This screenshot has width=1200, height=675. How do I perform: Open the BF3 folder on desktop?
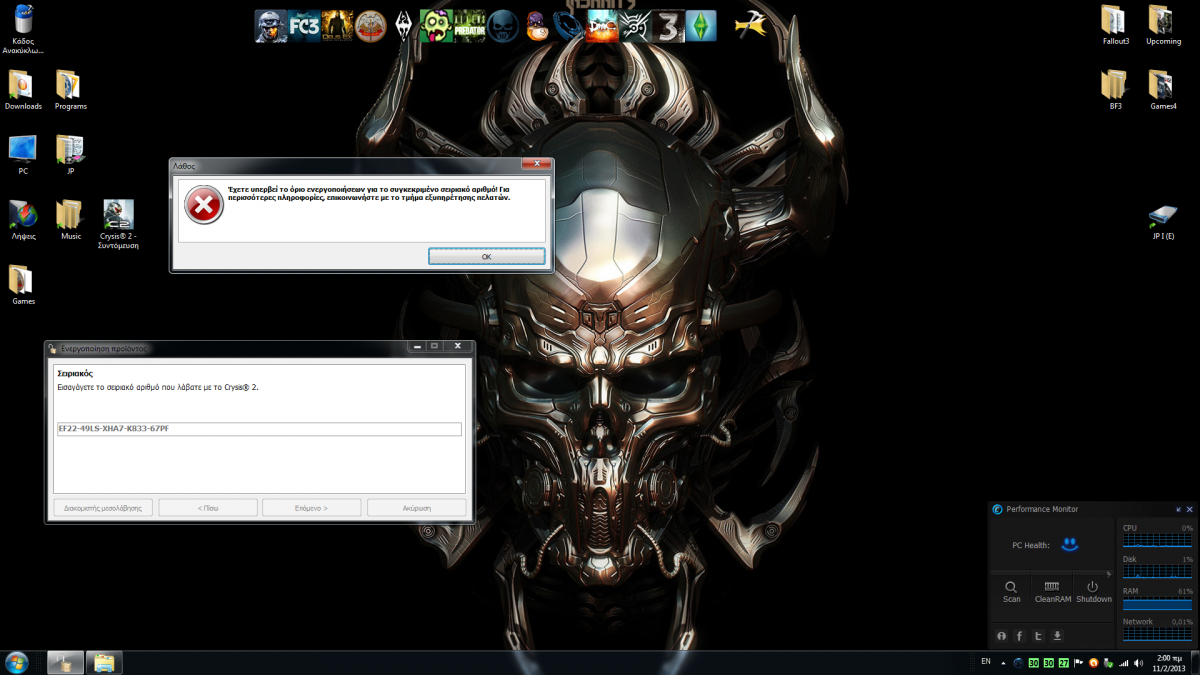[1115, 90]
